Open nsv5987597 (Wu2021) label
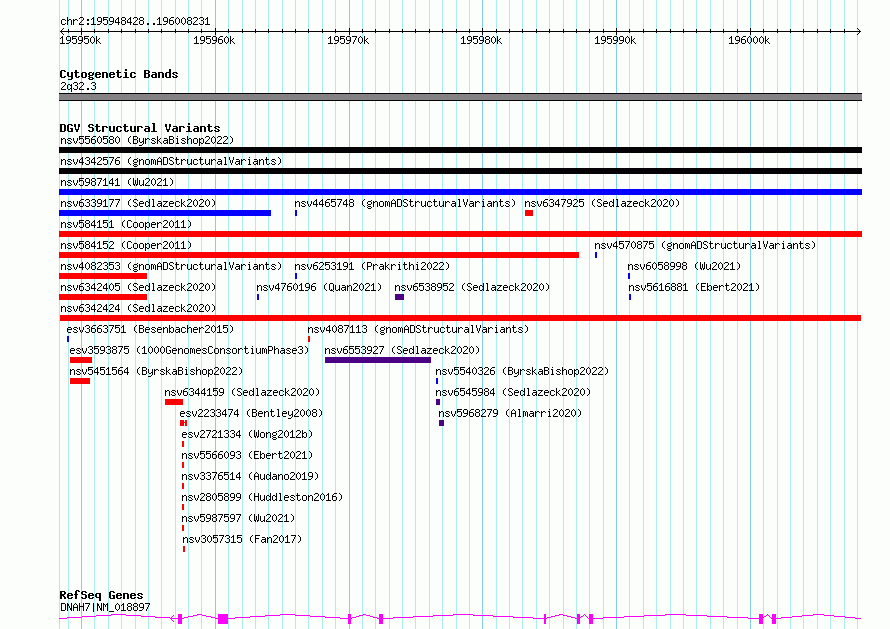 (238, 518)
